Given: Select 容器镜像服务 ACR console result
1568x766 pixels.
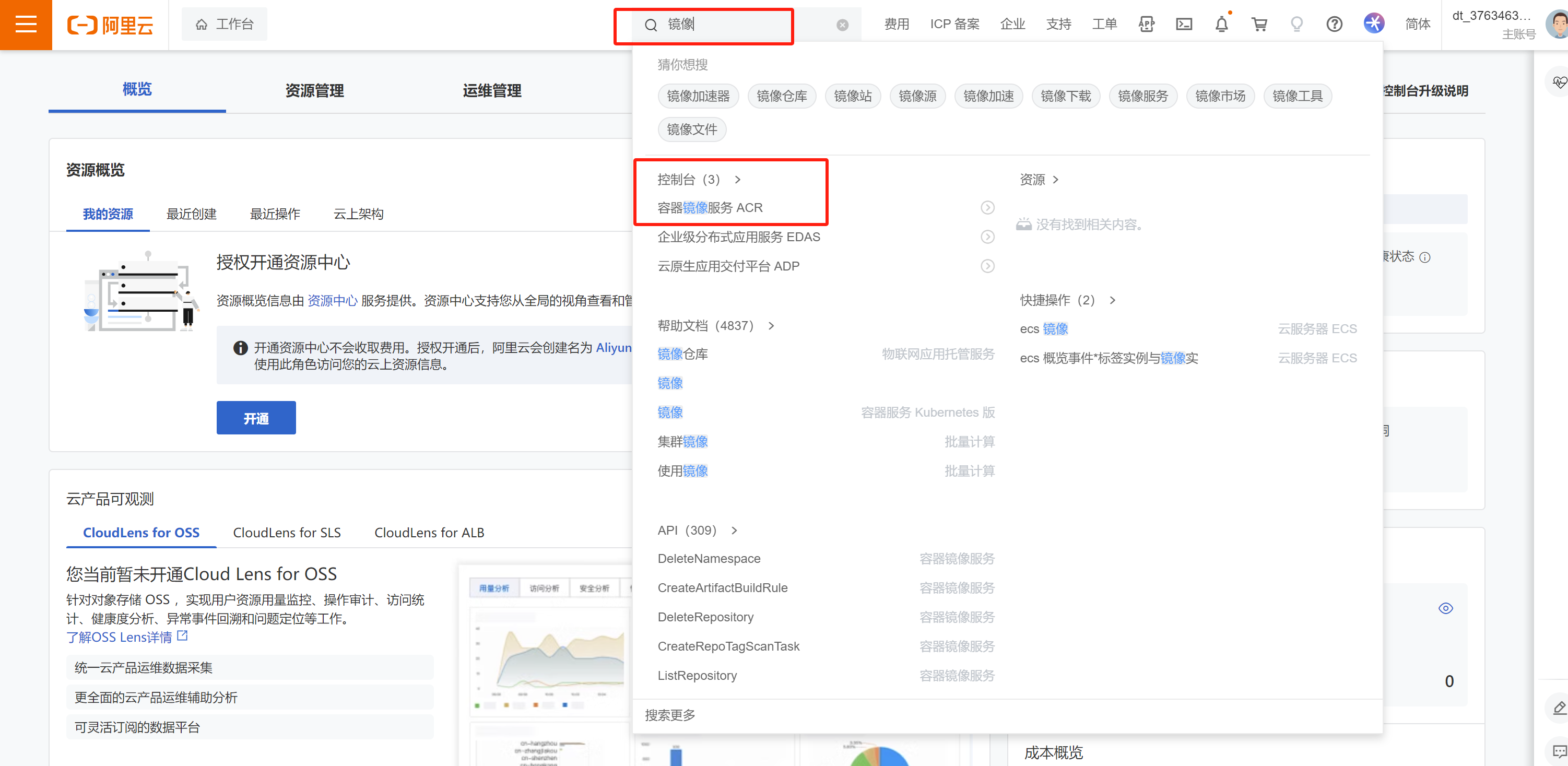Looking at the screenshot, I should [710, 208].
